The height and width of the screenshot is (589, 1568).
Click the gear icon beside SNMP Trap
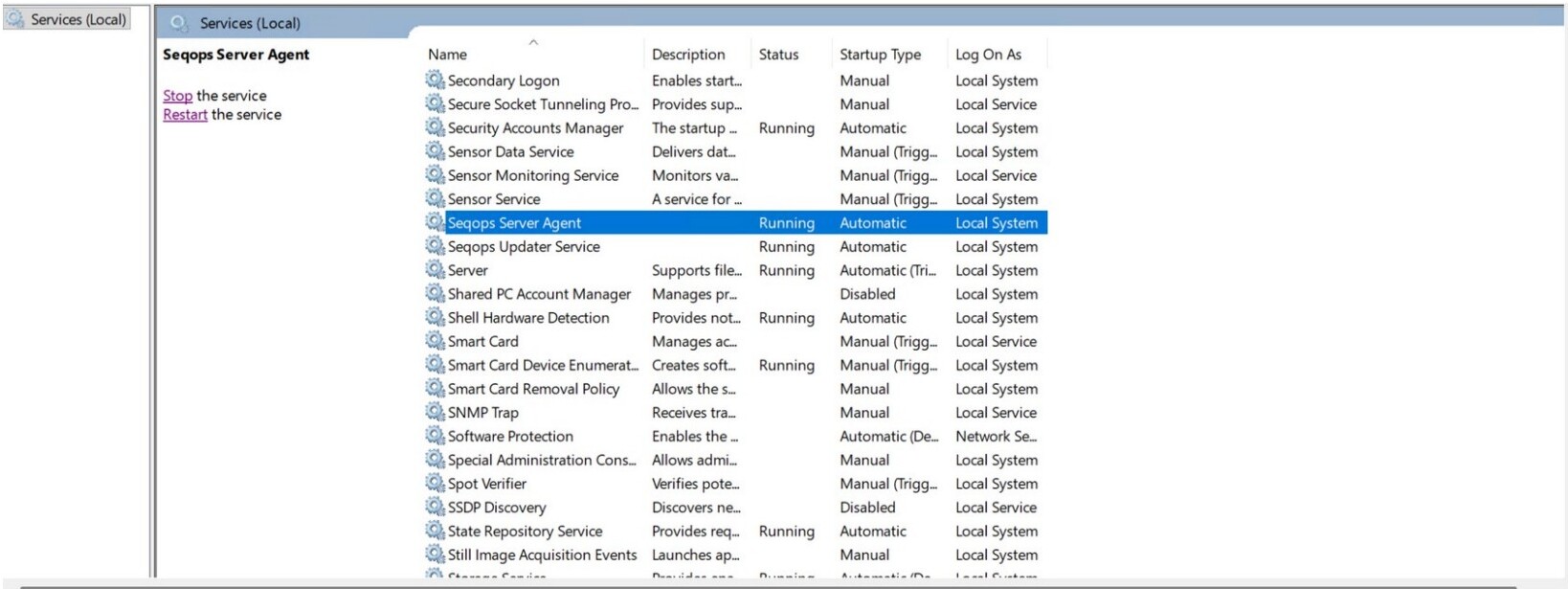436,412
